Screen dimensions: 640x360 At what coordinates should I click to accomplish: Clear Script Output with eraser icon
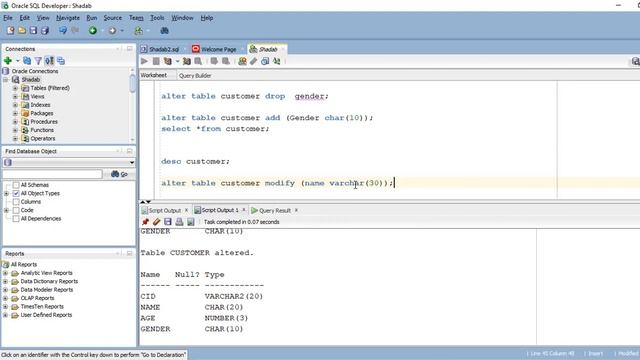[x=156, y=222]
